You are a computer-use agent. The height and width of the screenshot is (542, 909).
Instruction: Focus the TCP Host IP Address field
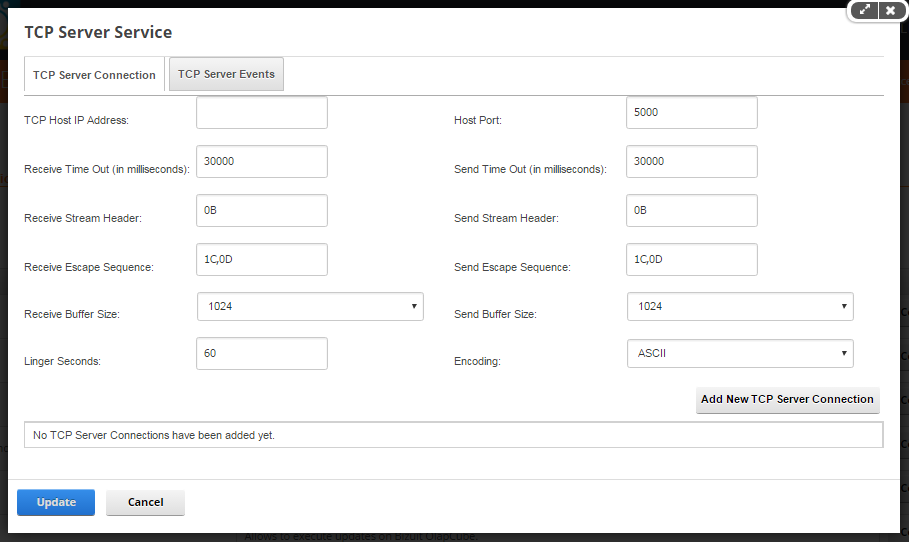click(x=262, y=112)
